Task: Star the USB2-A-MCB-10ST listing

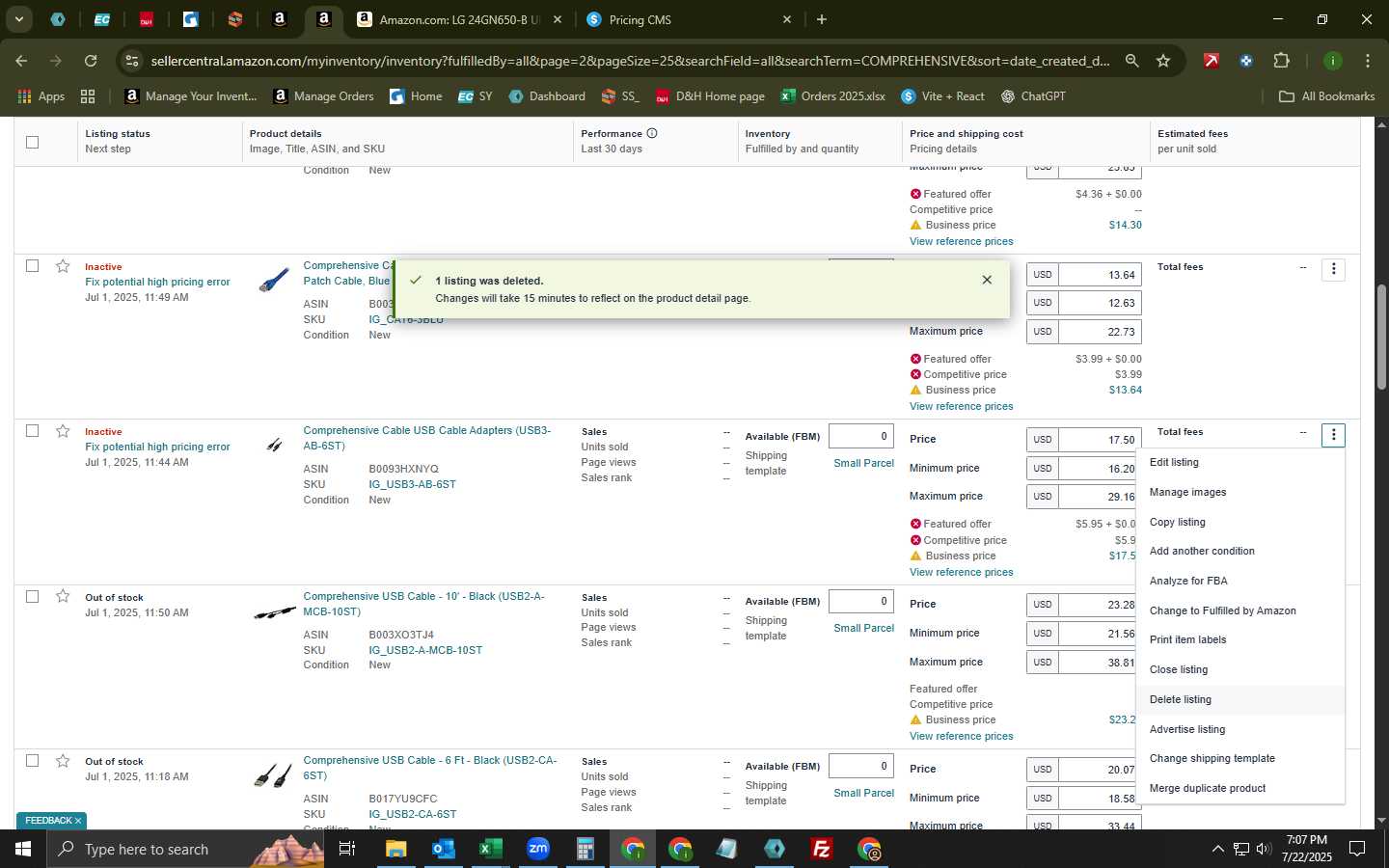Action: (x=63, y=596)
